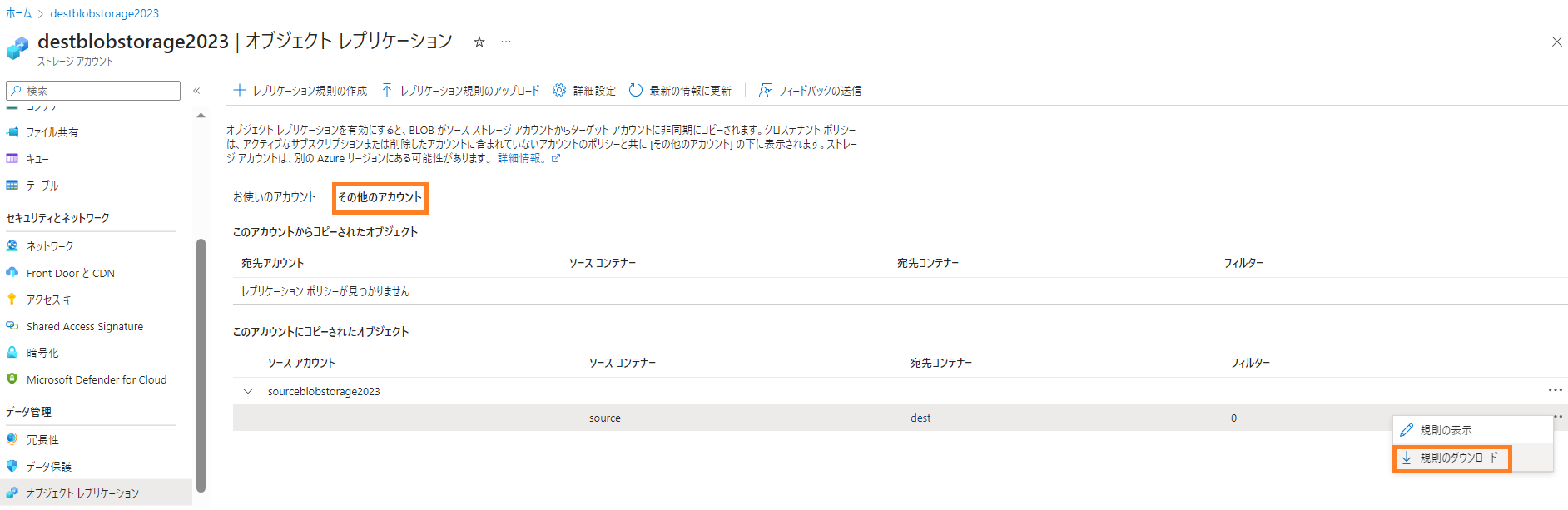The width and height of the screenshot is (1568, 510).
Task: Click the plus icon for rule creation
Action: pos(240,90)
